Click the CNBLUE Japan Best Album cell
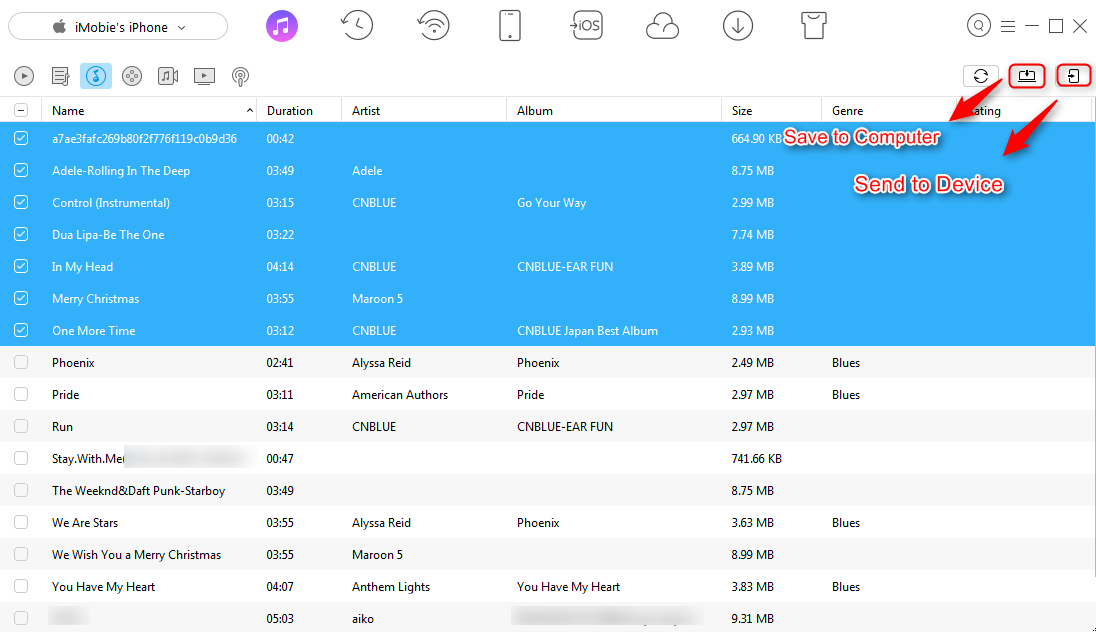 point(587,331)
